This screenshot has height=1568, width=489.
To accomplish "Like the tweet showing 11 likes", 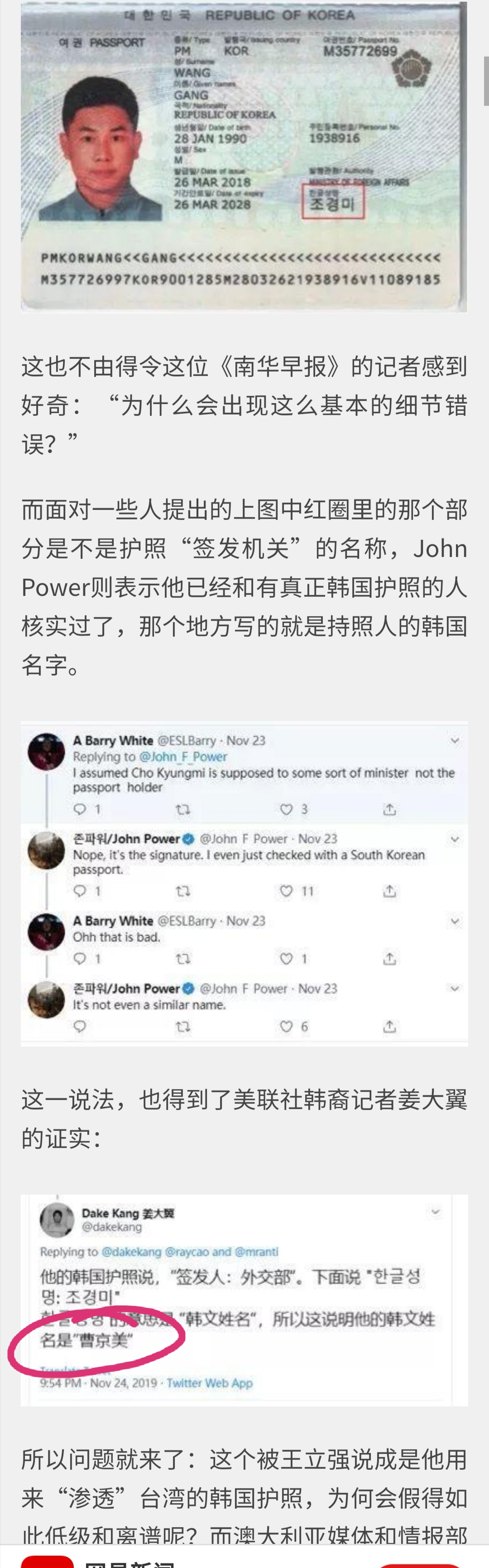I will point(286,891).
